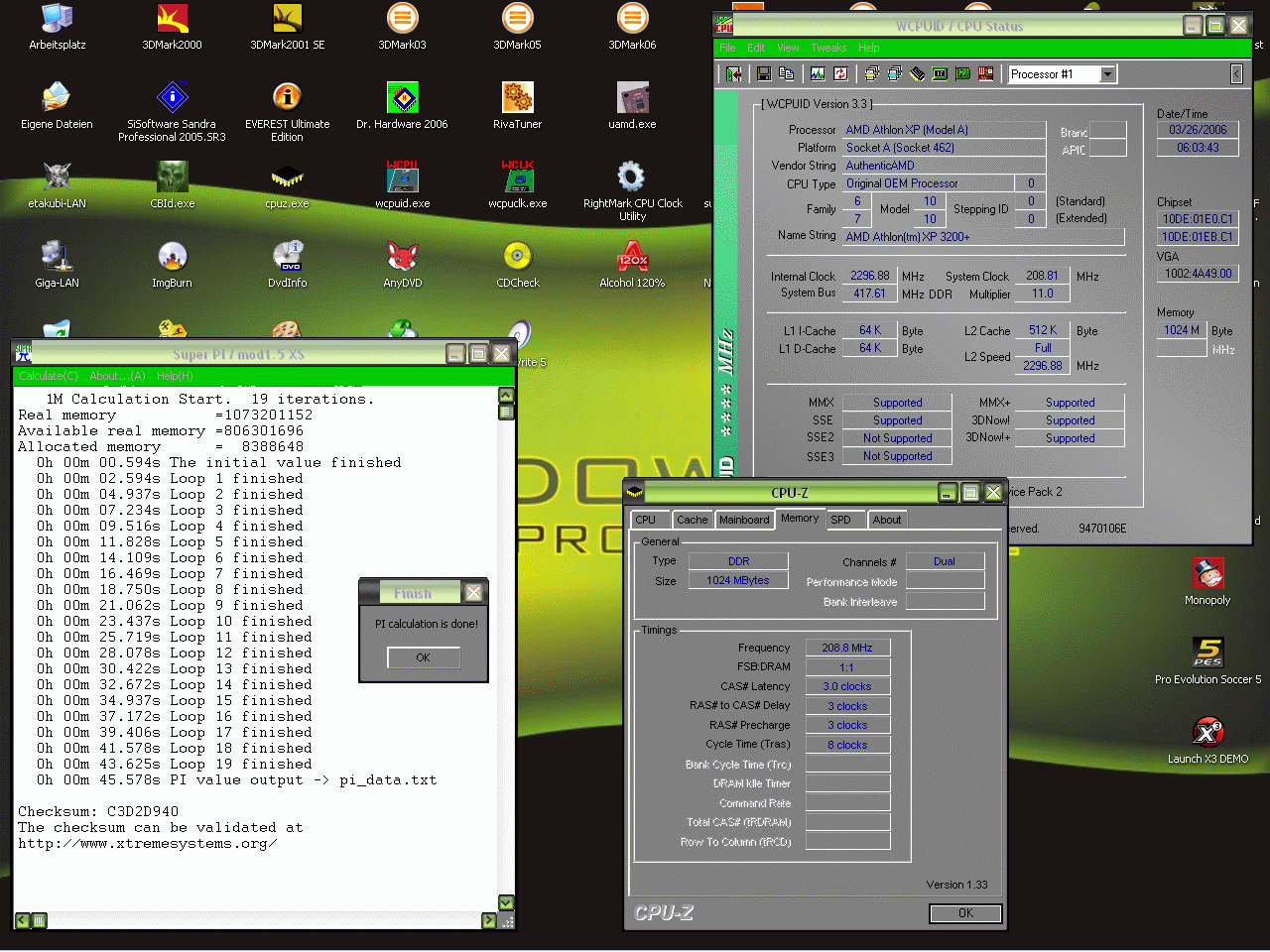Click the red refresh icon in WCPUID toolbar
This screenshot has height=952, width=1270.
point(840,73)
